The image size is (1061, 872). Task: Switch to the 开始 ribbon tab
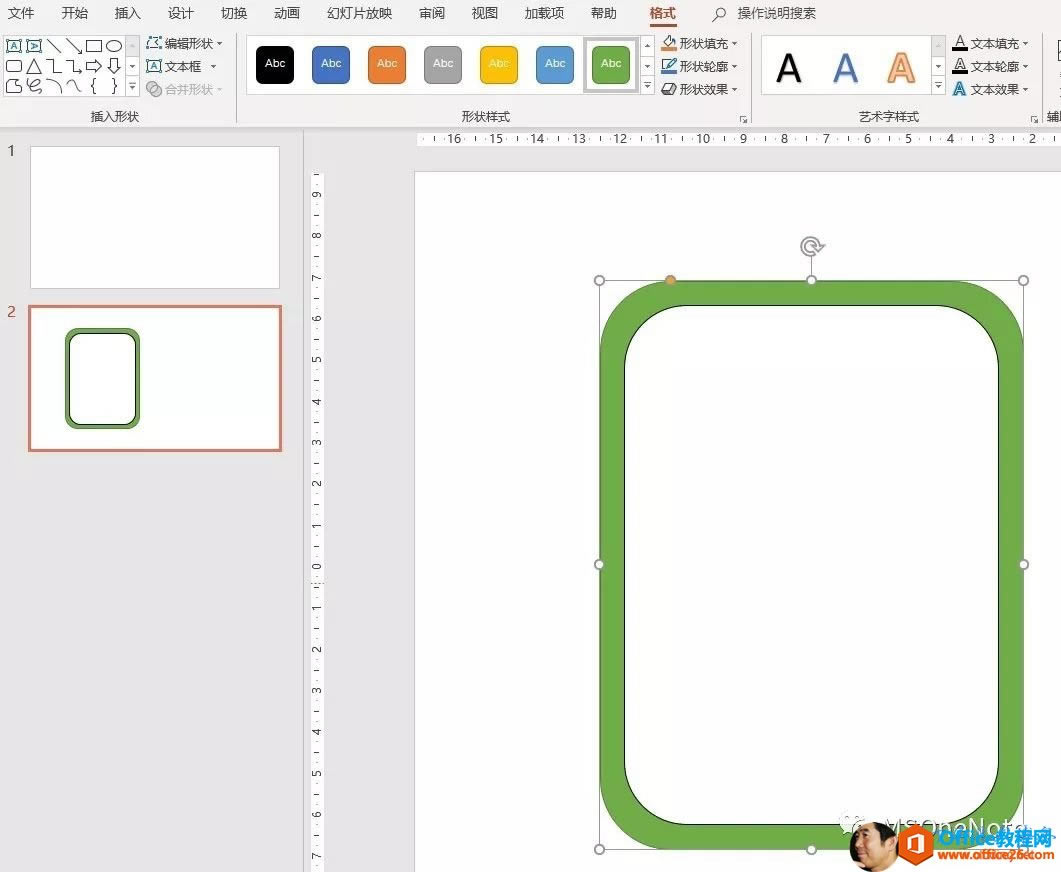click(x=74, y=13)
